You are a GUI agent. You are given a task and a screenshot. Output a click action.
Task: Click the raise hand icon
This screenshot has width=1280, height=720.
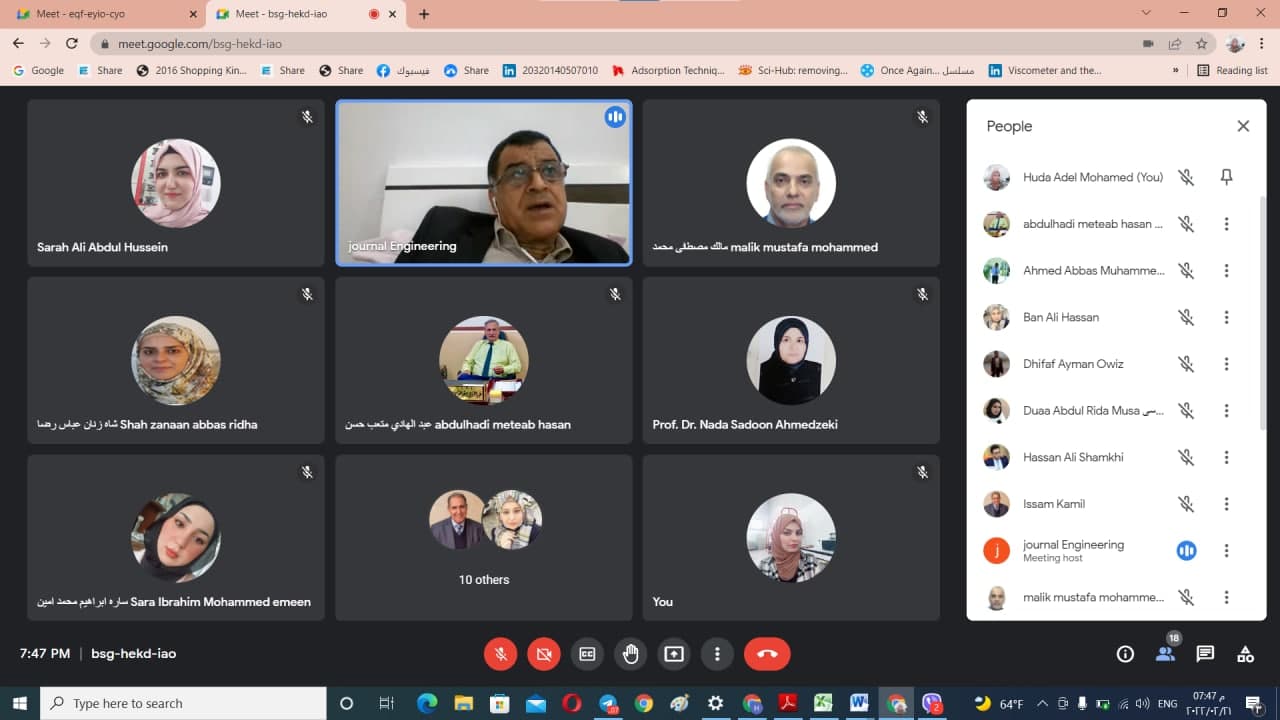(631, 654)
